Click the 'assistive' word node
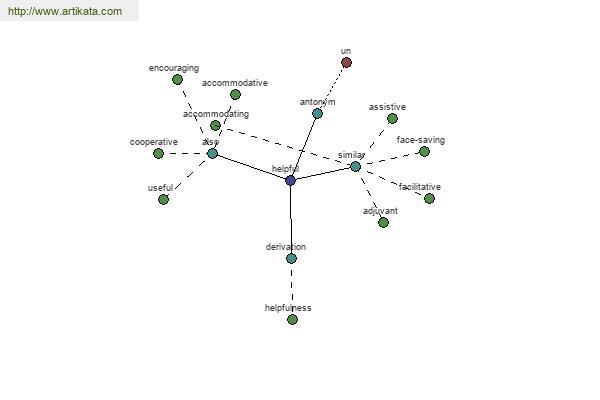 [392, 119]
